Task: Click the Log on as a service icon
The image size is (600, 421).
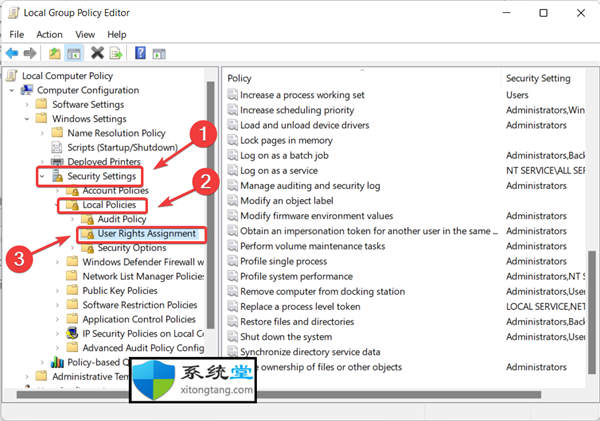Action: point(232,170)
